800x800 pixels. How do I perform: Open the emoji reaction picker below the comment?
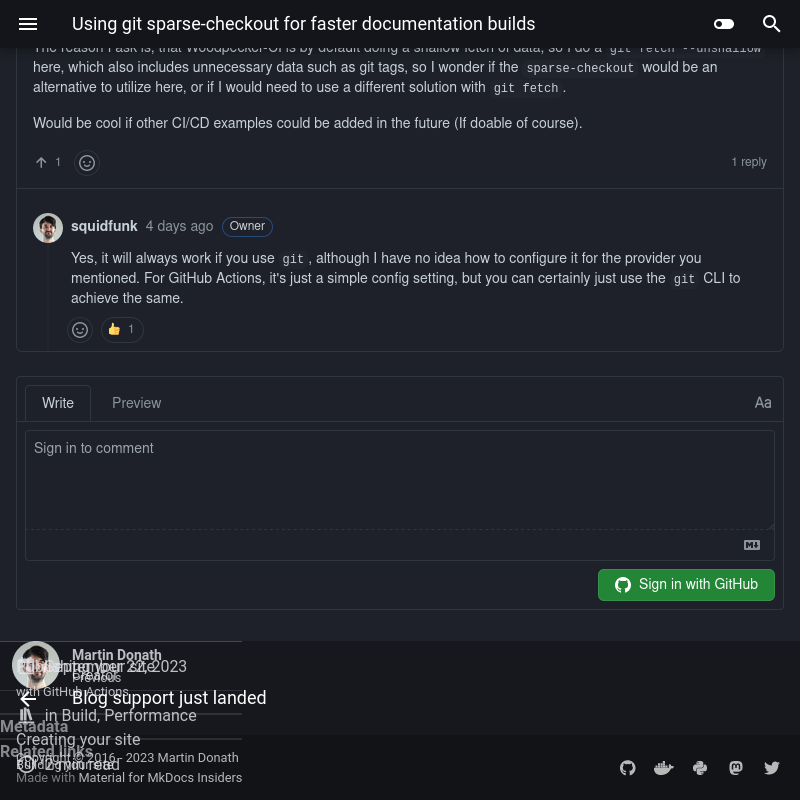pos(87,162)
